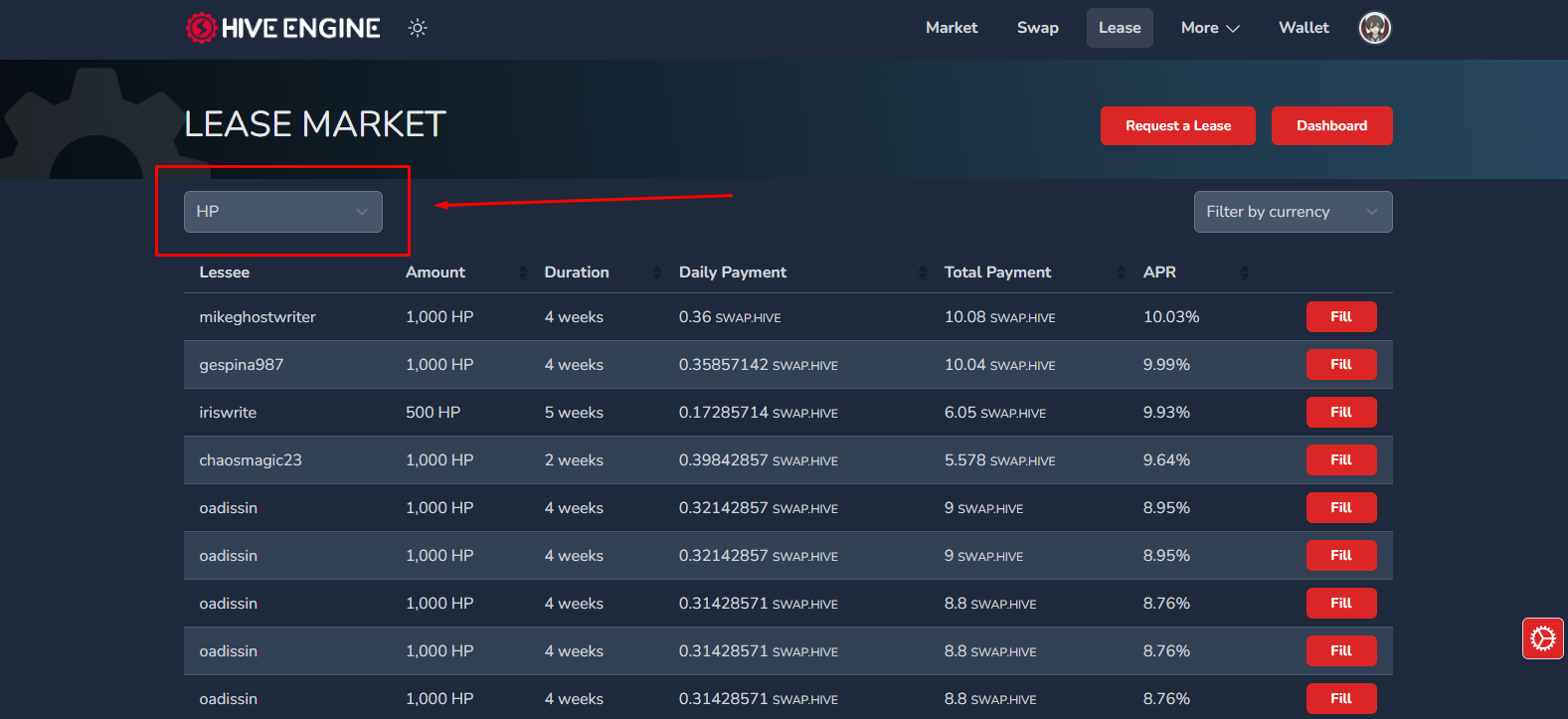This screenshot has width=1568, height=719.
Task: Open the user avatar menu
Action: [x=1375, y=28]
